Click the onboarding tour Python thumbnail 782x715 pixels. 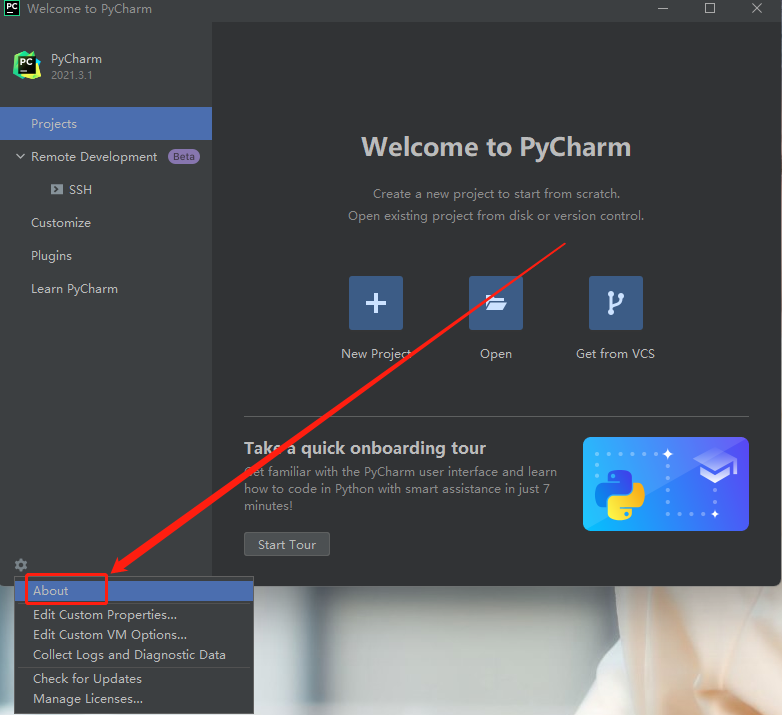pos(666,484)
